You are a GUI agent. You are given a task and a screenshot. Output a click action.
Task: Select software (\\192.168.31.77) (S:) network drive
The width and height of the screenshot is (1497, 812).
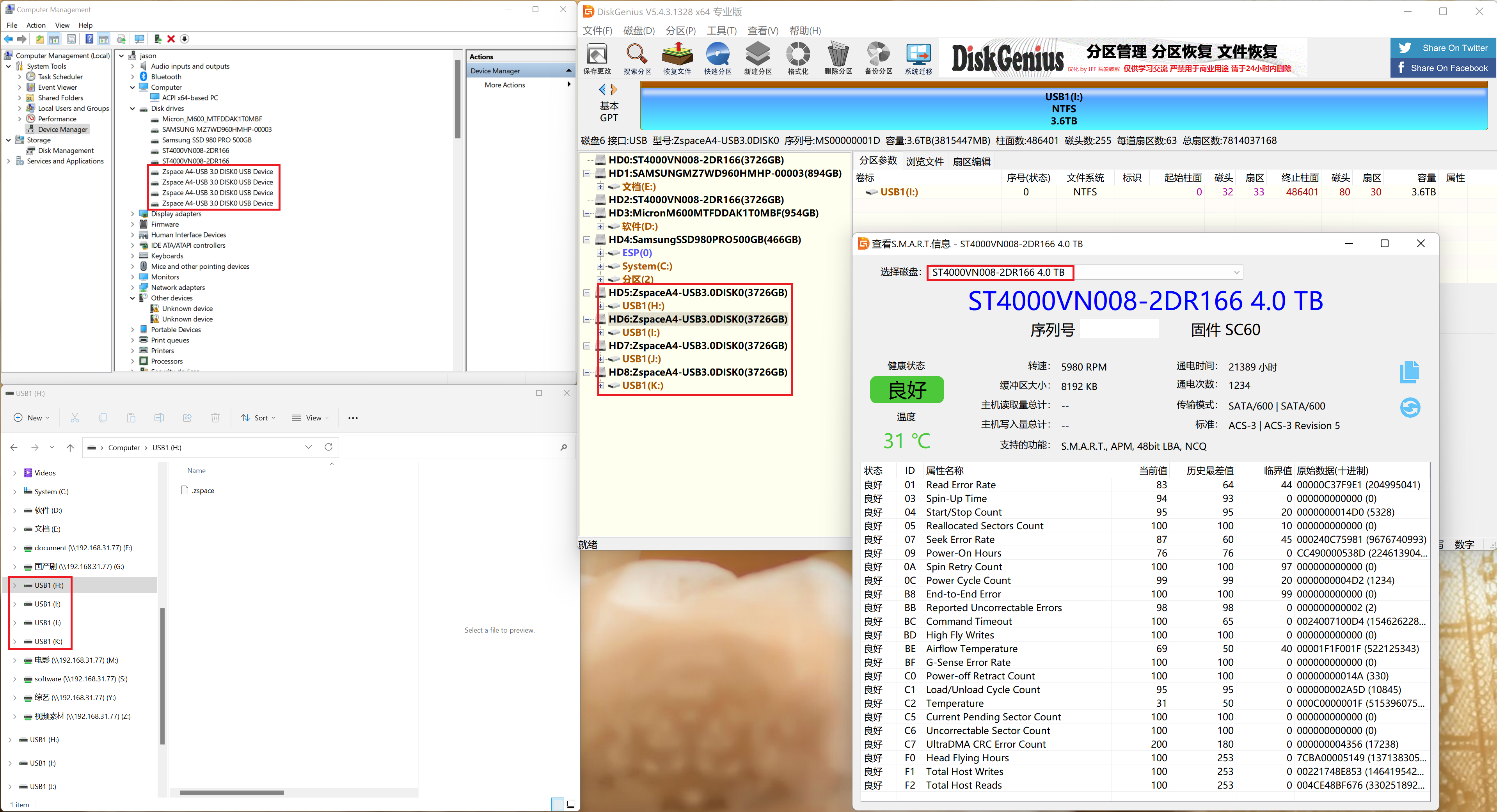click(x=81, y=678)
